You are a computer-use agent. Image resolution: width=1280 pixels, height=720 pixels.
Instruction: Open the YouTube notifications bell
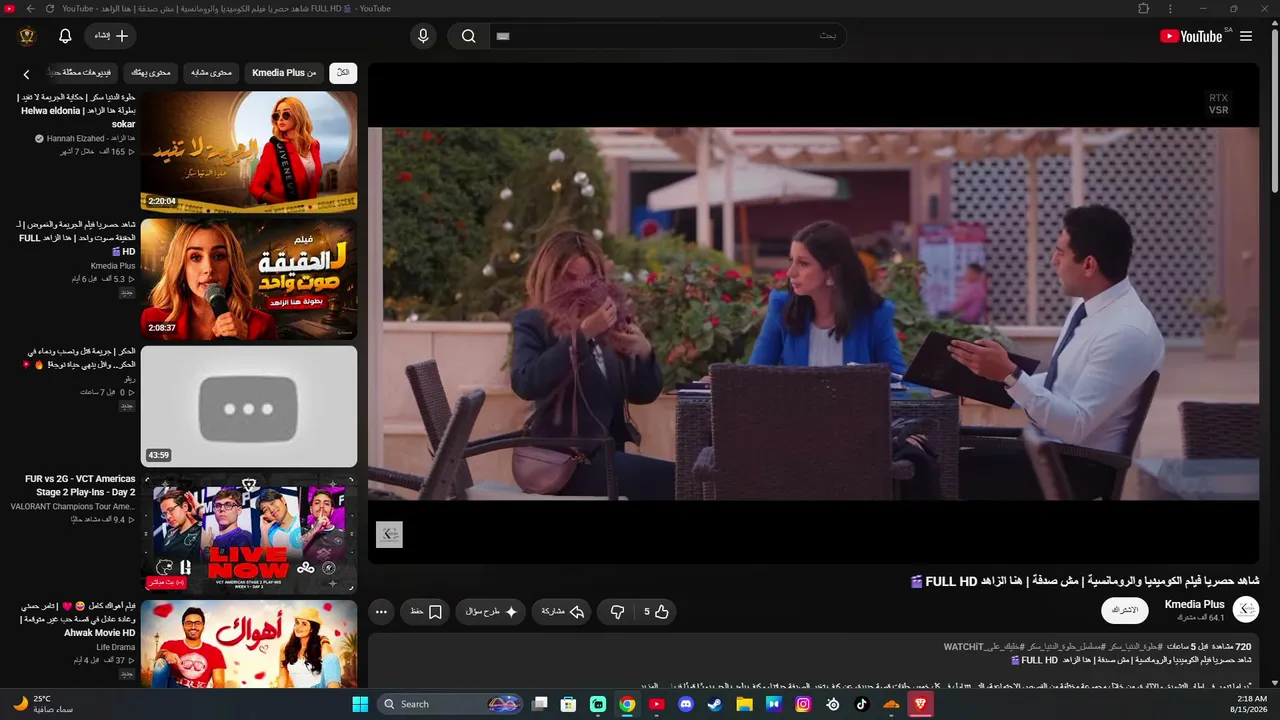65,36
